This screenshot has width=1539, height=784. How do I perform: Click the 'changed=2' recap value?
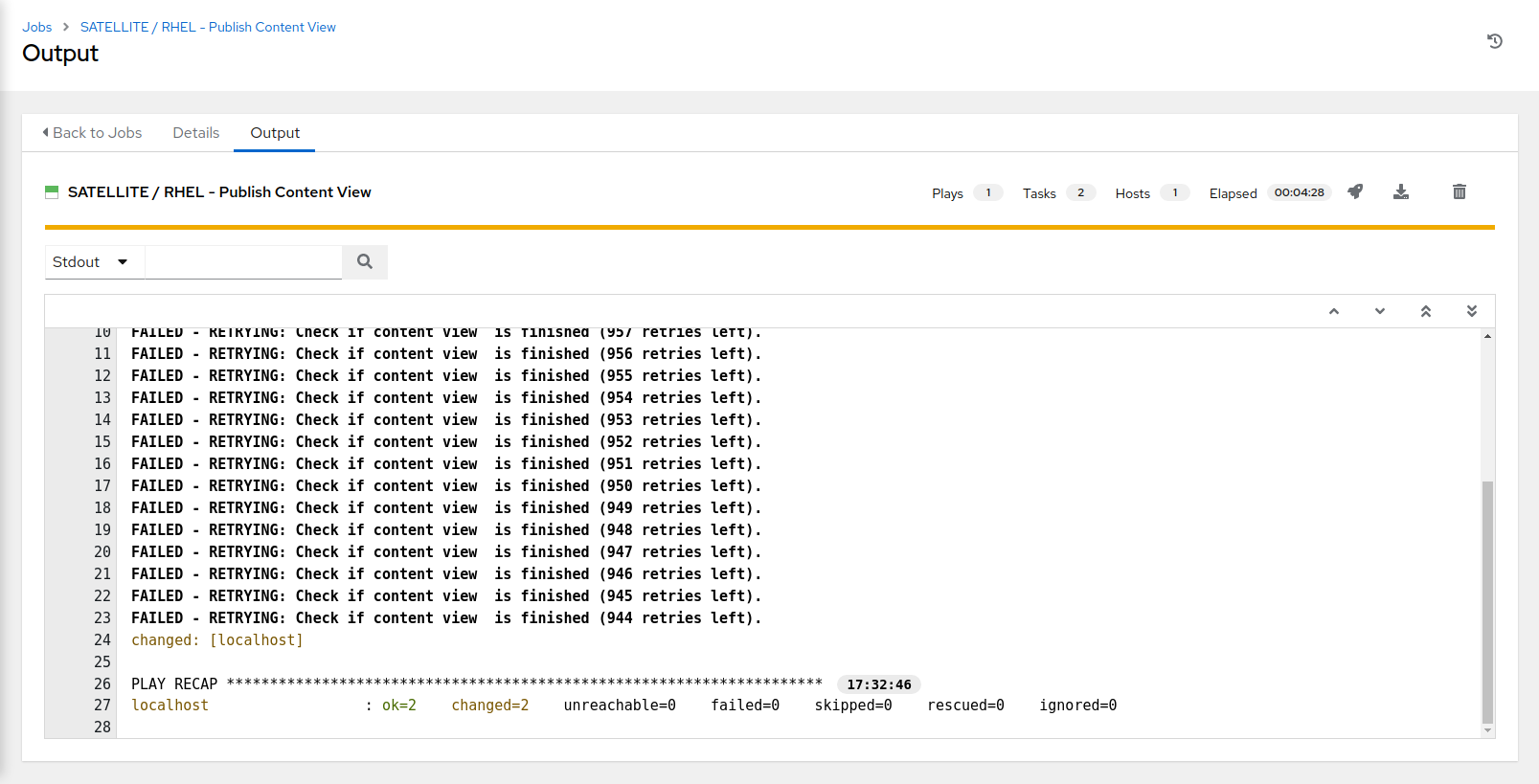click(489, 706)
